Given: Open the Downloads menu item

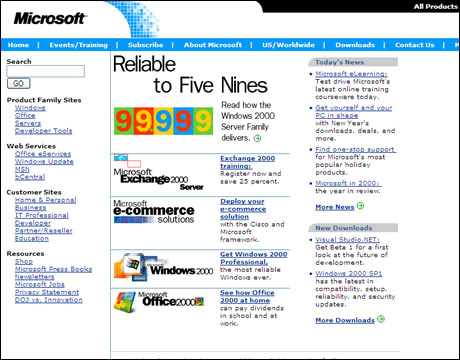Looking at the screenshot, I should click(x=355, y=45).
